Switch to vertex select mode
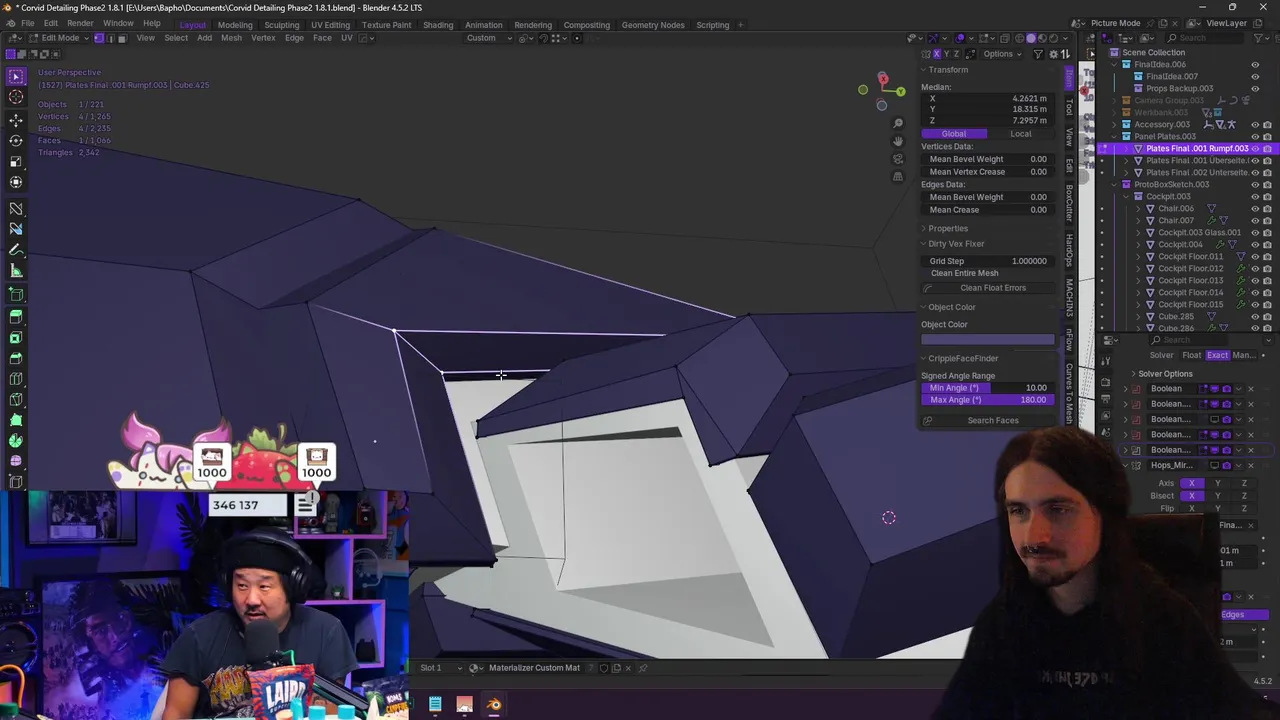The width and height of the screenshot is (1280, 720). (98, 38)
